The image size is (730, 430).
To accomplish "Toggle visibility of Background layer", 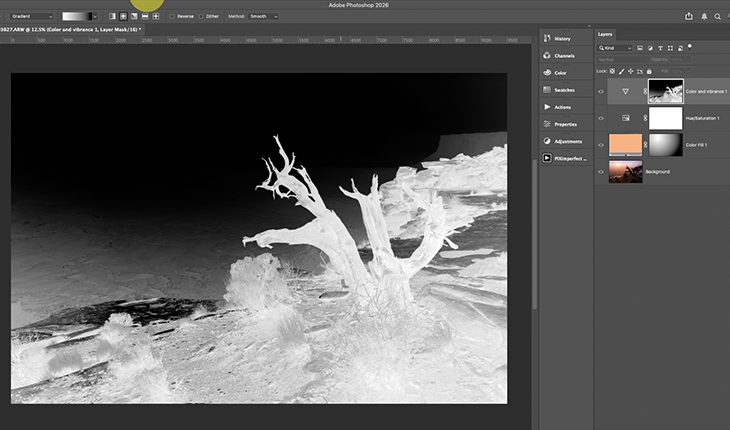I will point(601,172).
